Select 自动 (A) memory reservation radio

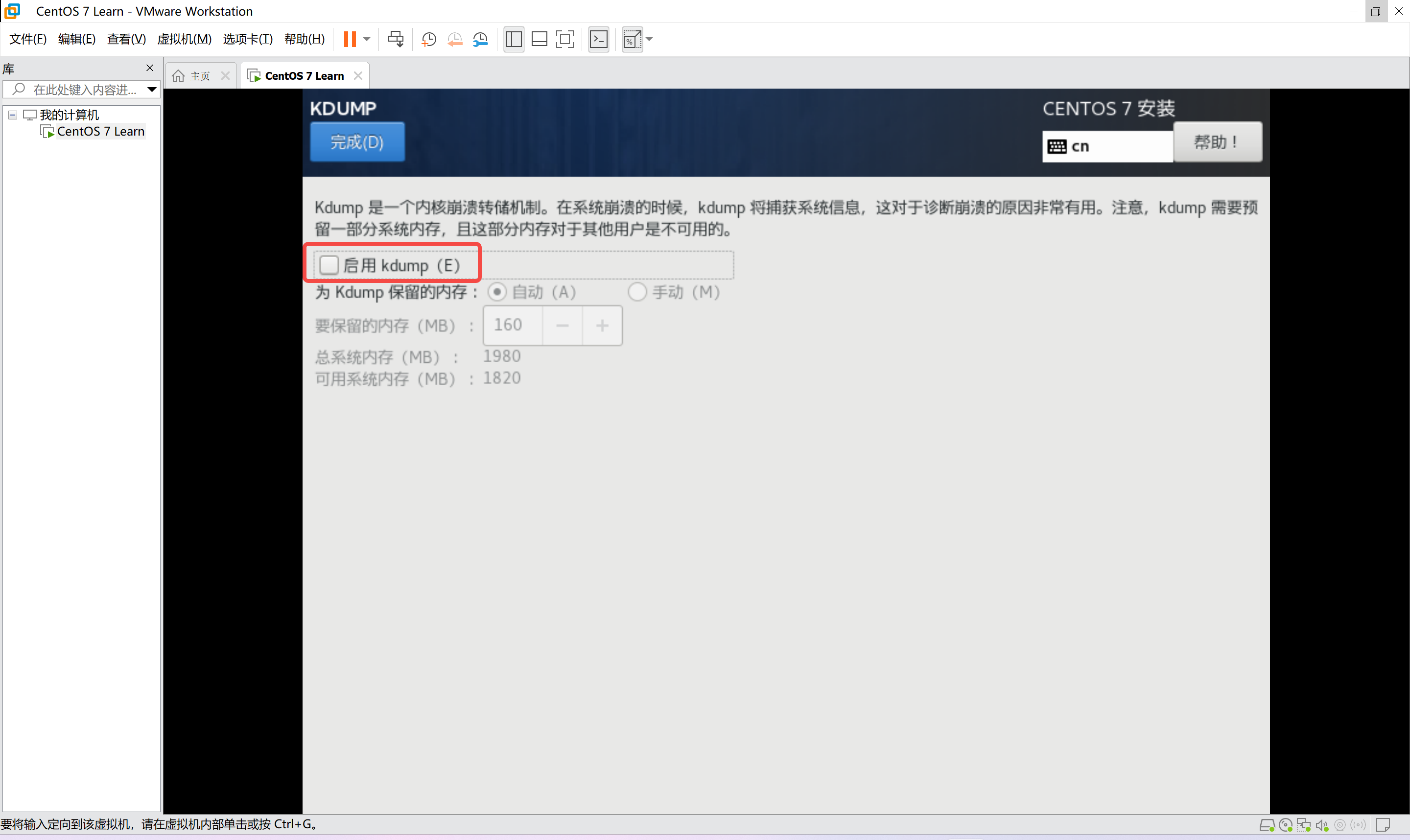click(x=497, y=292)
